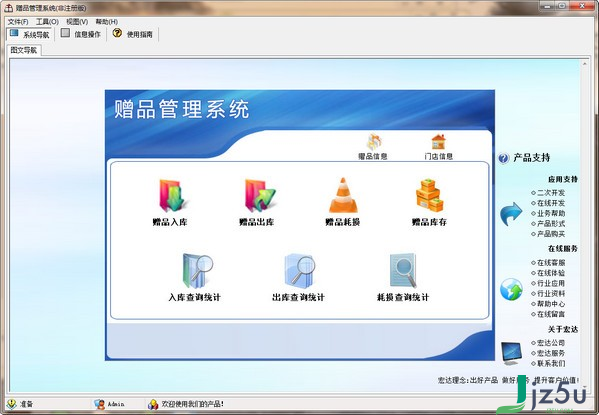Viewport: 599px width, 415px height.
Task: Select the 信息操作 toolbar button
Action: point(81,34)
